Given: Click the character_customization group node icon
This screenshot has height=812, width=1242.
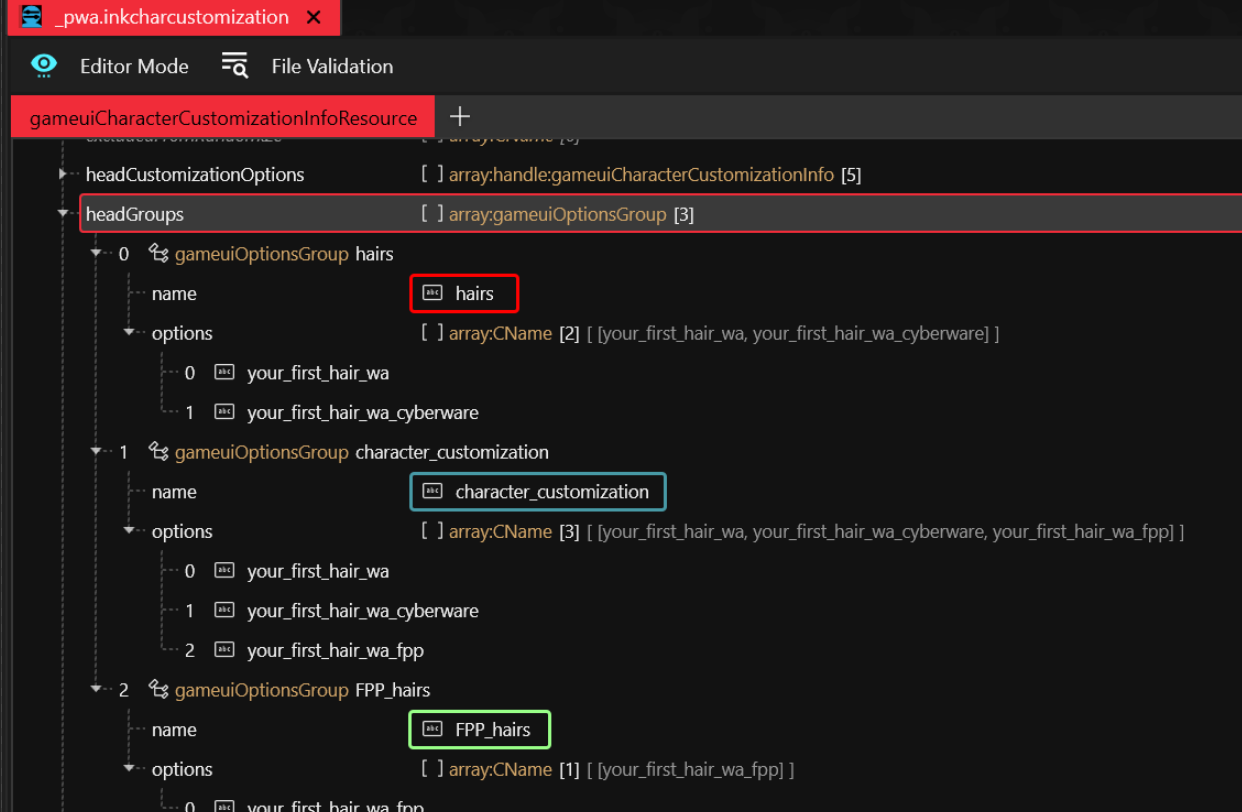Looking at the screenshot, I should point(158,452).
